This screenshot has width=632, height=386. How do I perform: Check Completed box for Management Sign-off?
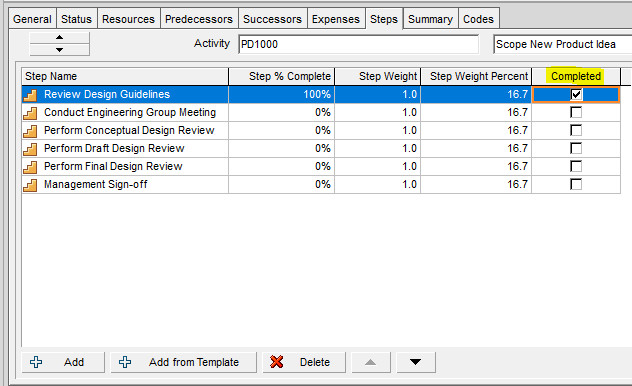click(x=576, y=184)
